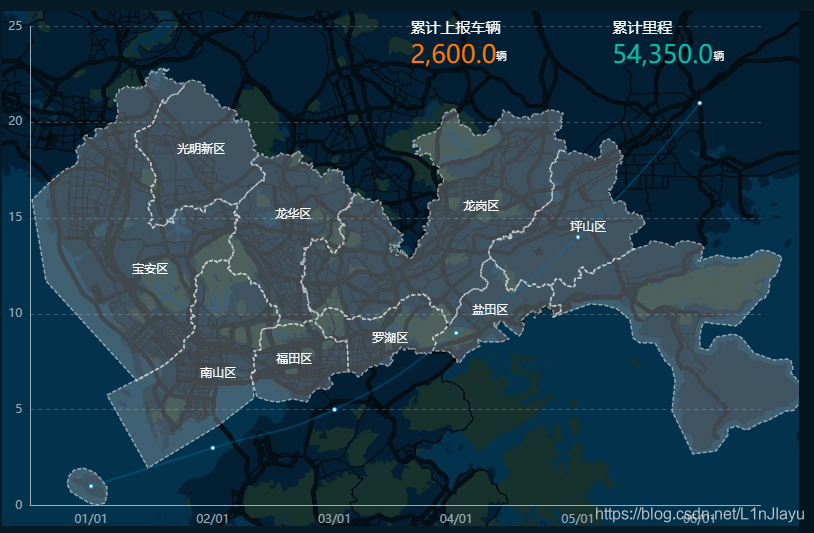Click the 宝安区 district label
This screenshot has width=814, height=533.
pos(150,269)
